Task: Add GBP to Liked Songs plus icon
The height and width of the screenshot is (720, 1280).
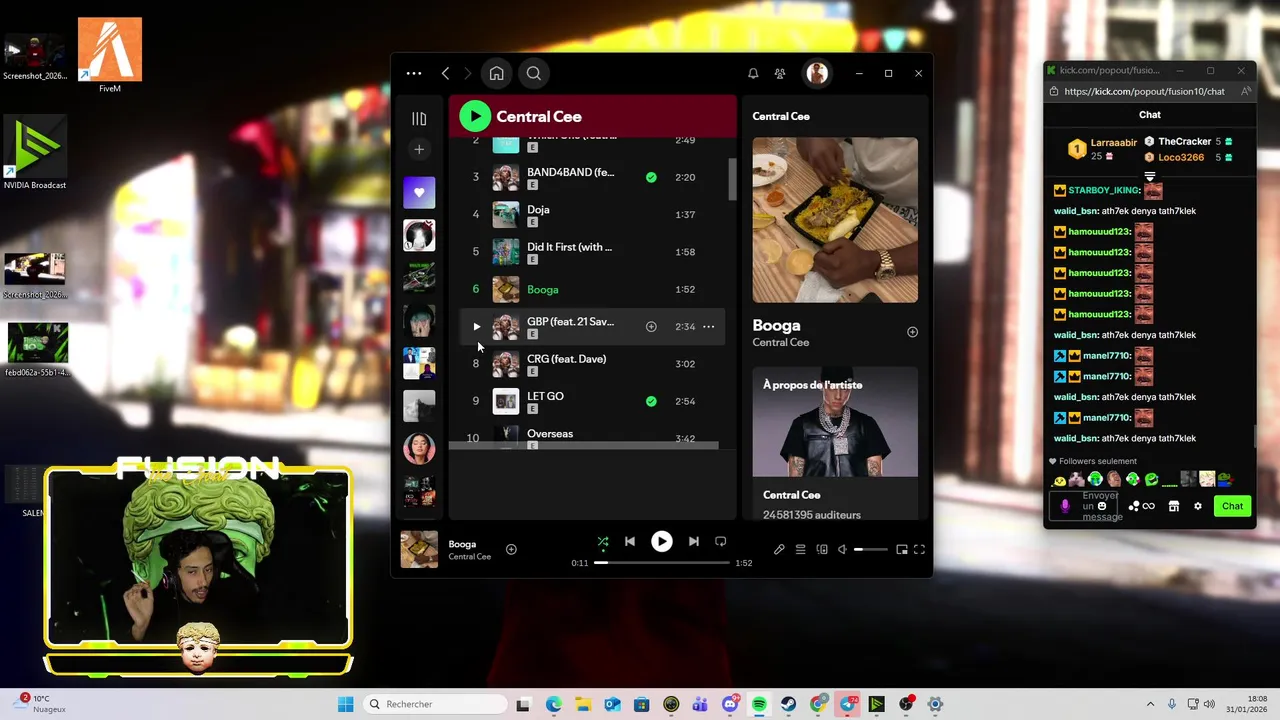Action: [x=651, y=326]
